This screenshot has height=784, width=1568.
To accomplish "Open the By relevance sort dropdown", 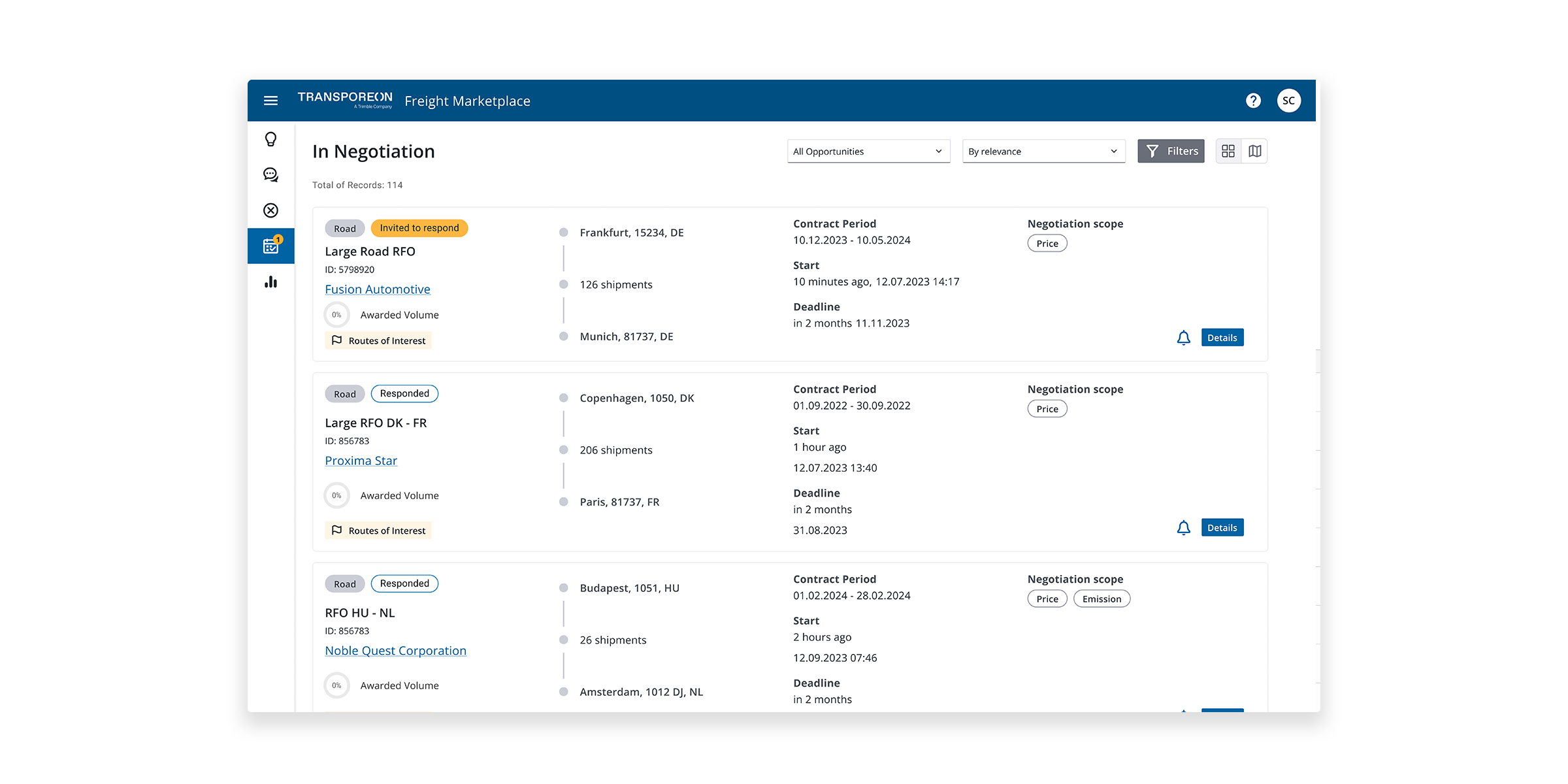I will pos(1043,151).
